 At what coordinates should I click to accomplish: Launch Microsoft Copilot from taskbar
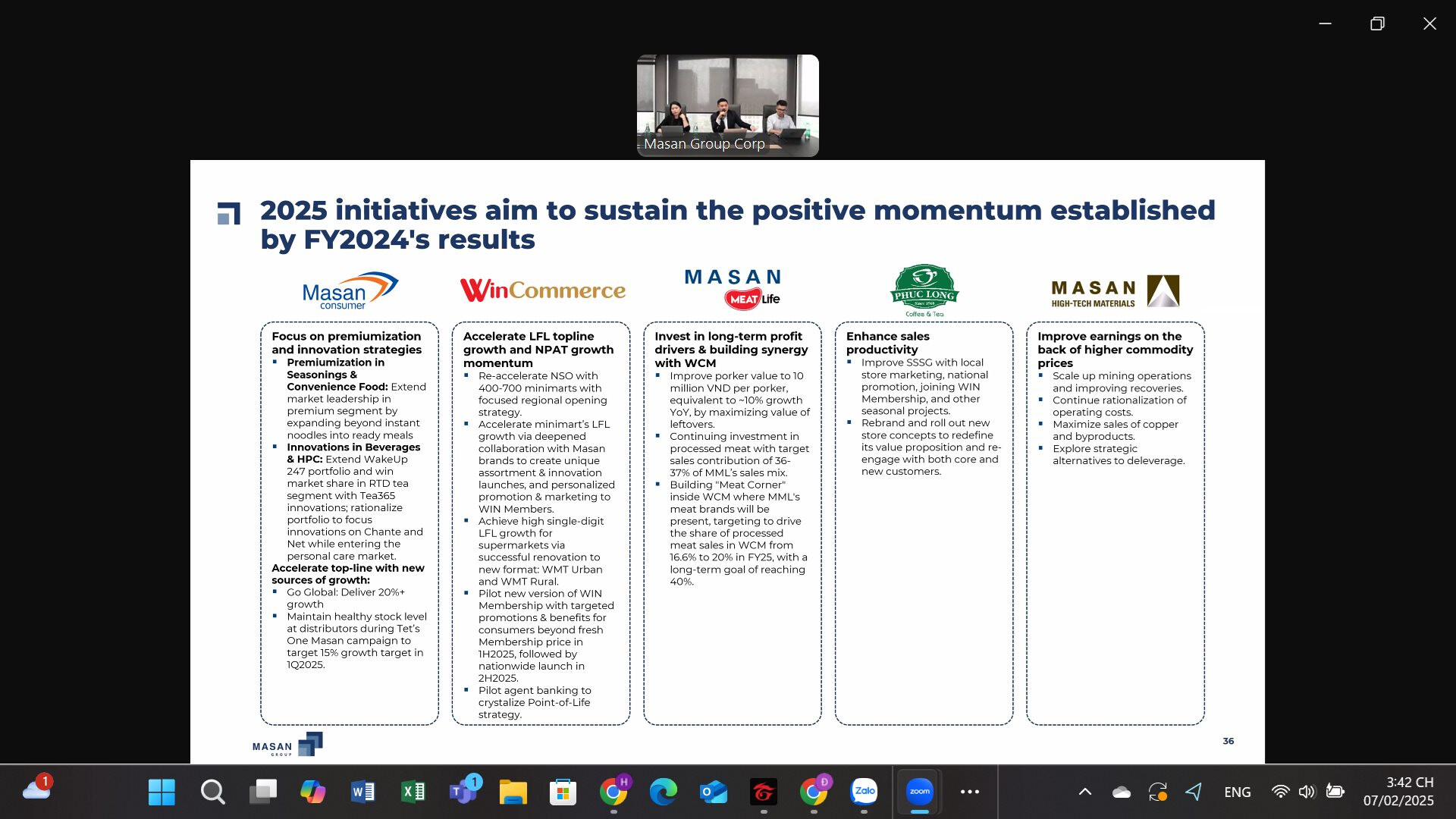coord(312,792)
